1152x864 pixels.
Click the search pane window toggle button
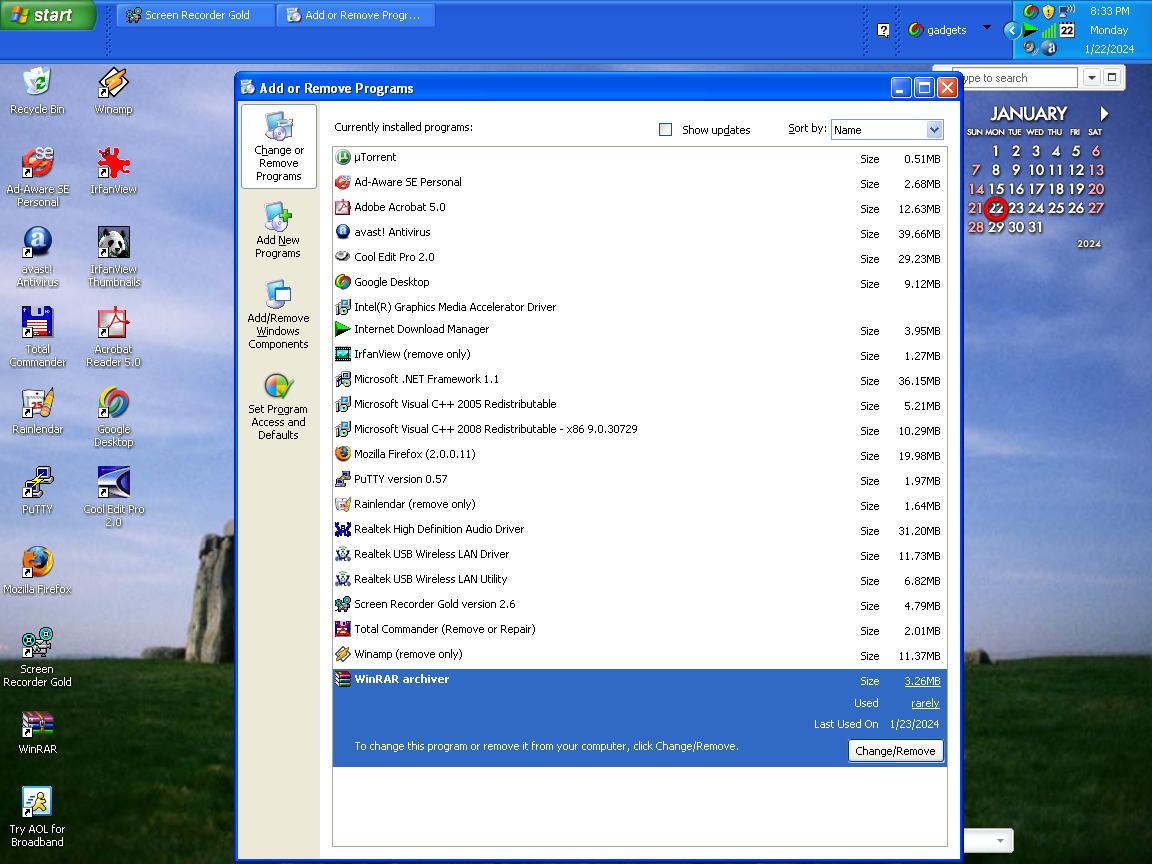[1112, 77]
